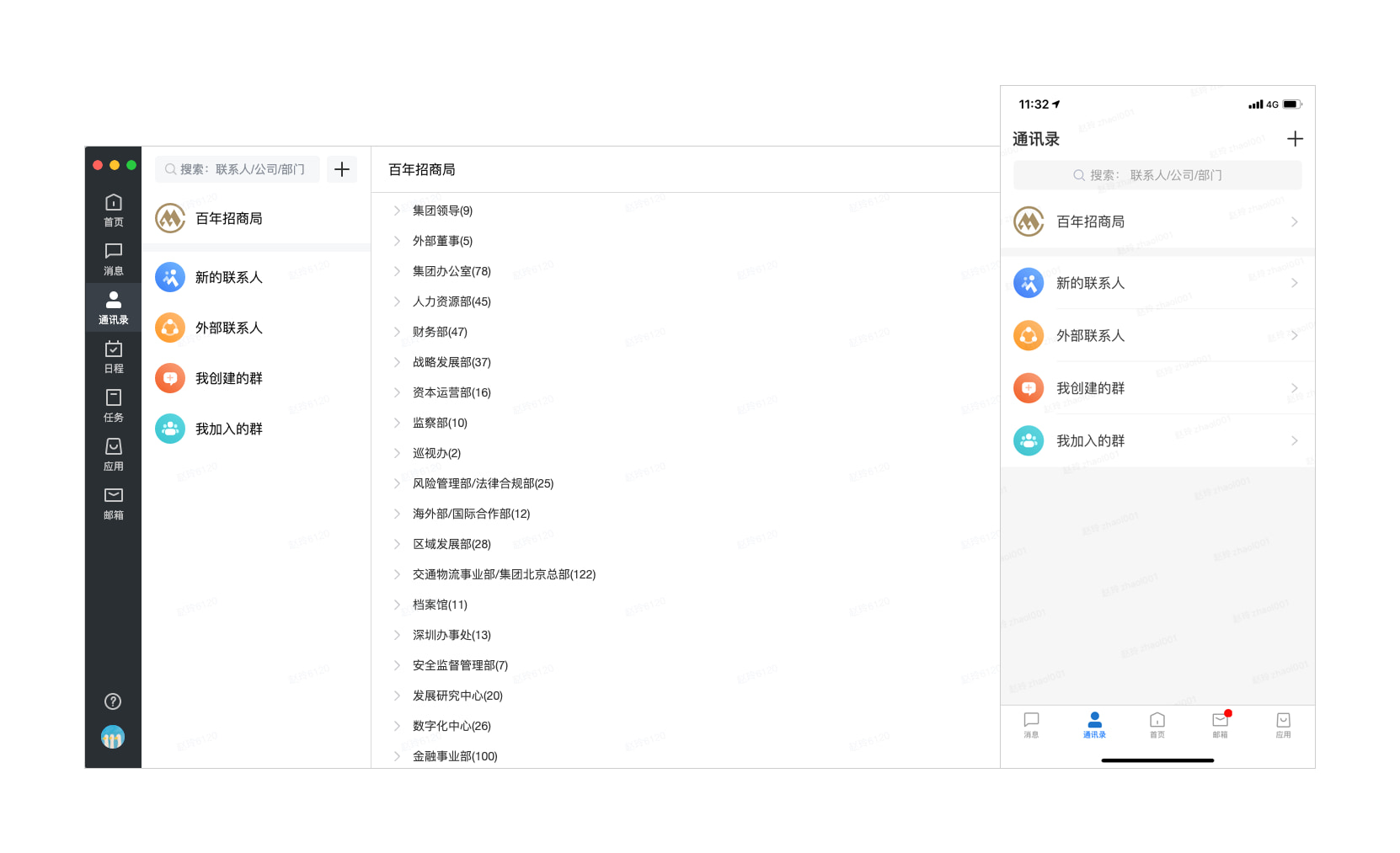Click the user avatar at the bottom of the sidebar

coord(113,737)
